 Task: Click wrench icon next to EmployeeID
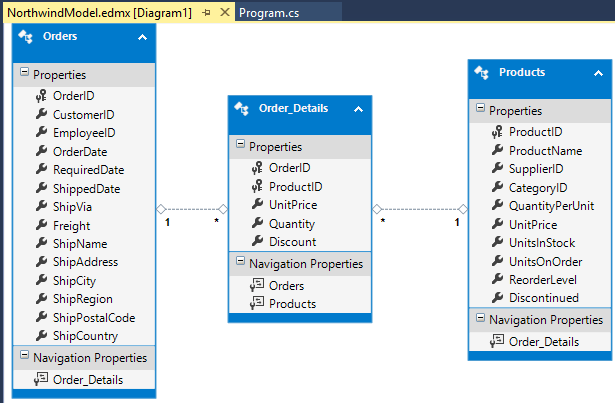(x=41, y=132)
